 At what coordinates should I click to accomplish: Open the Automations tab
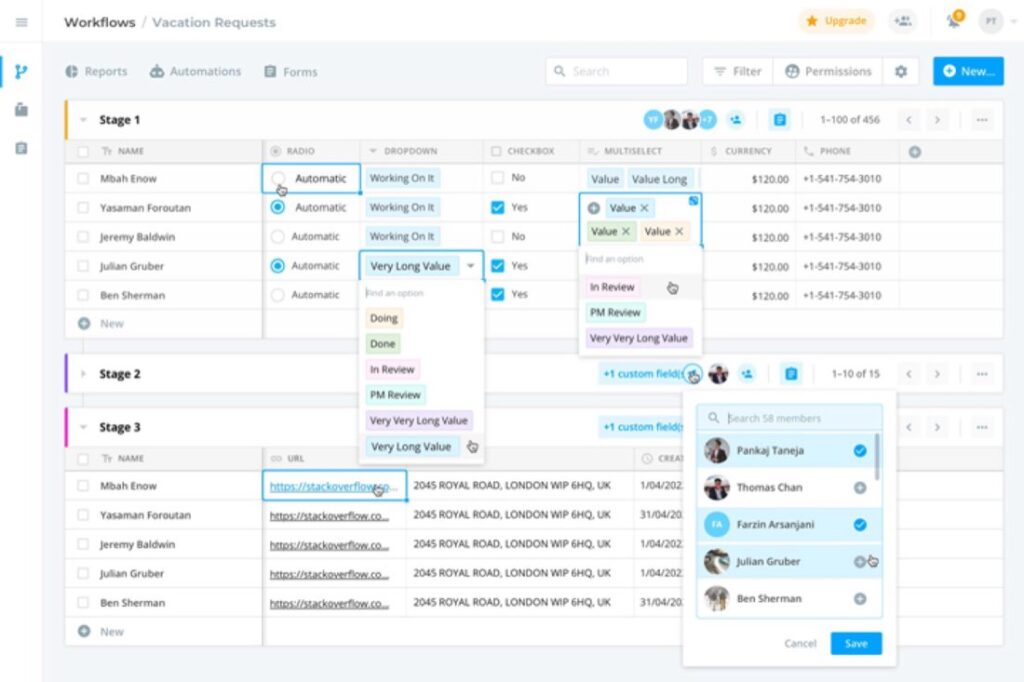coord(196,71)
